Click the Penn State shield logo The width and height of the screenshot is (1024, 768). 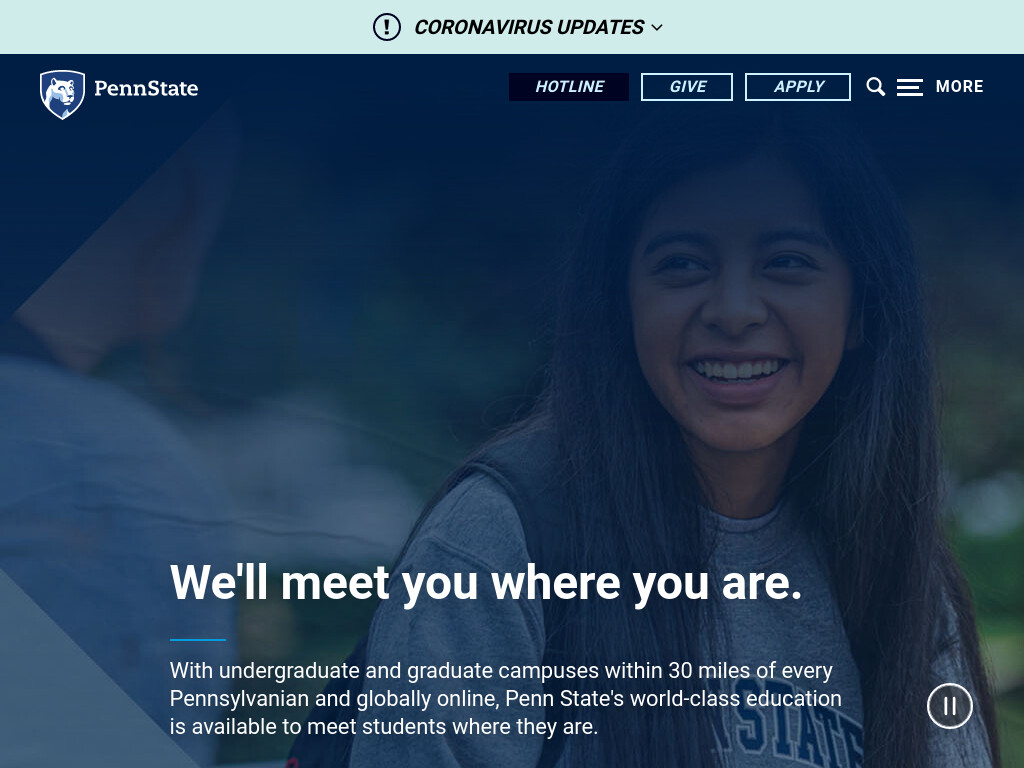tap(63, 94)
